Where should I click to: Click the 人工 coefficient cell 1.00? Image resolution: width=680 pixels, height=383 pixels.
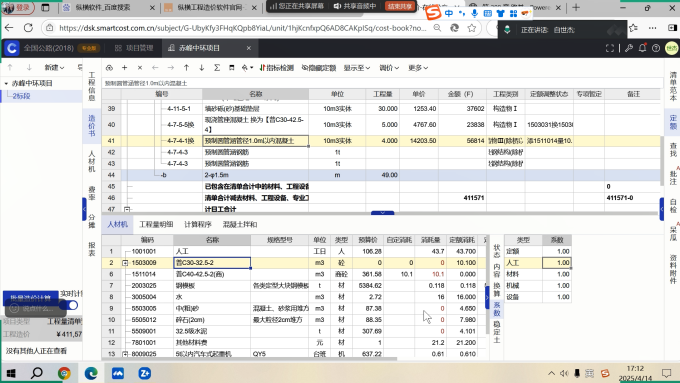[557, 263]
